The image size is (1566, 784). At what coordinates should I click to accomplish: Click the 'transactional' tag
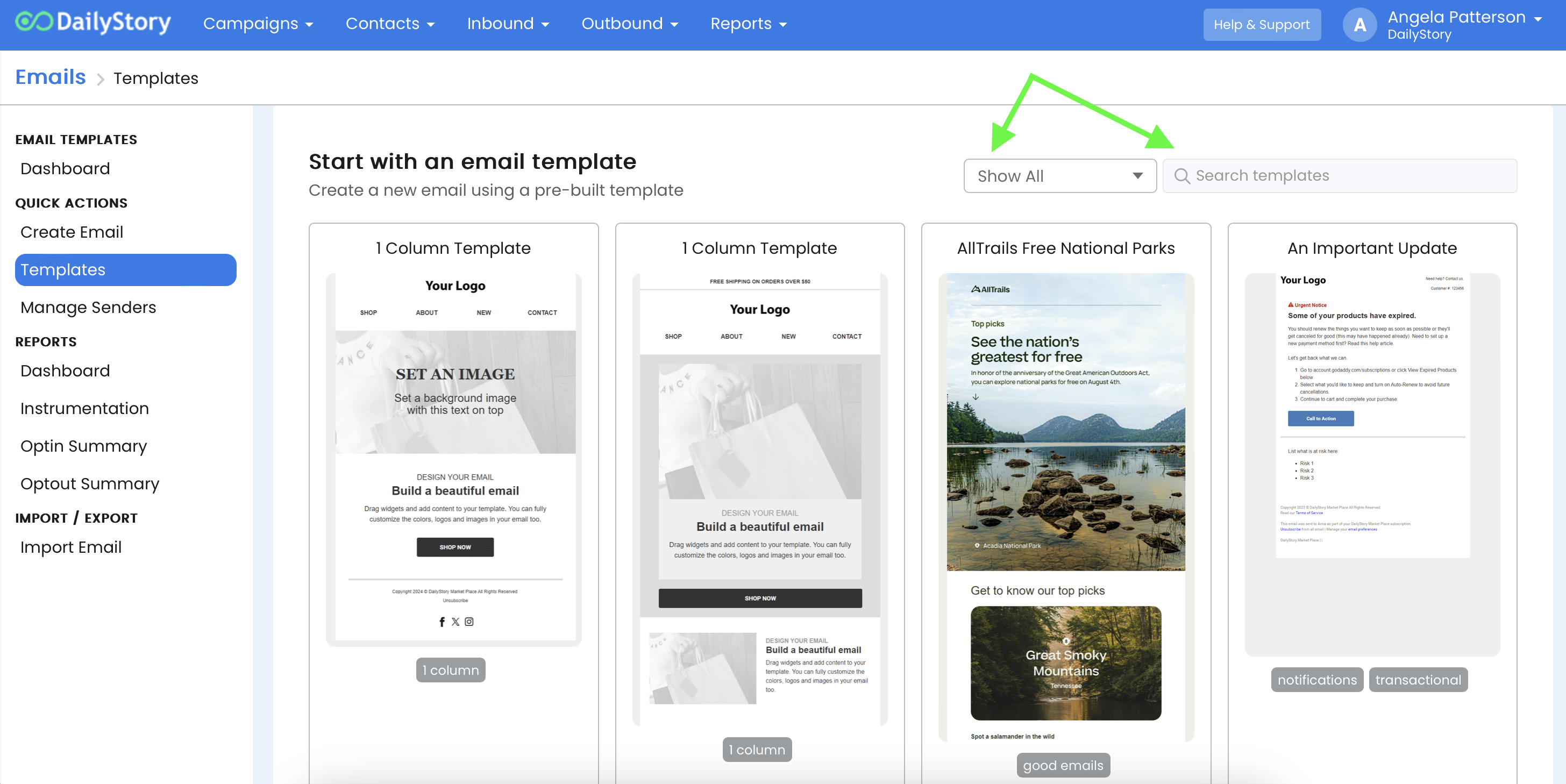coord(1418,680)
